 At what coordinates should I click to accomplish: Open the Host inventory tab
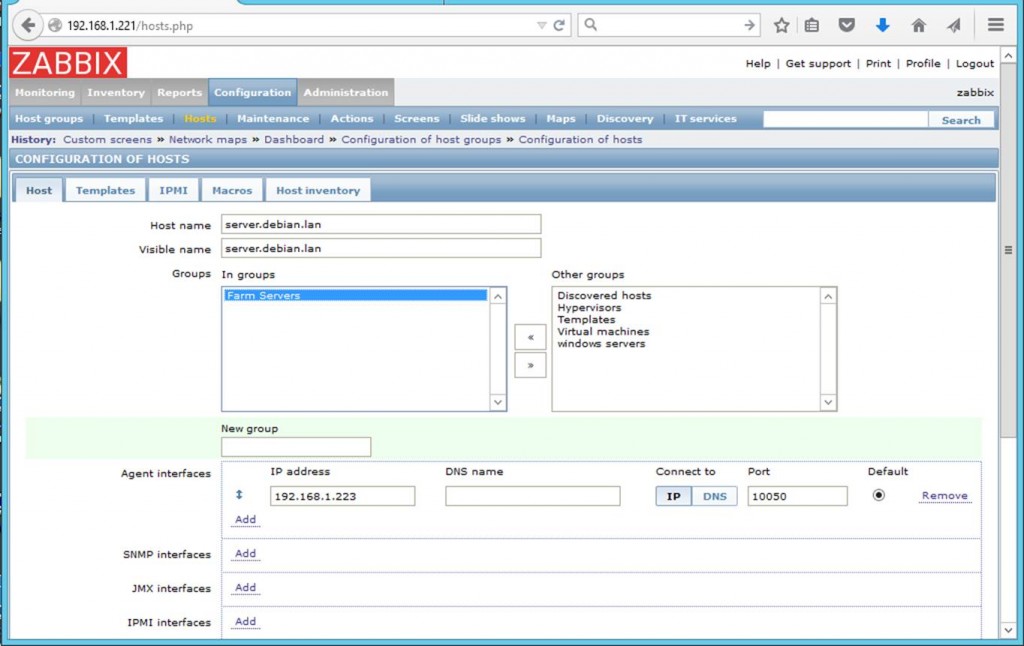tap(317, 190)
